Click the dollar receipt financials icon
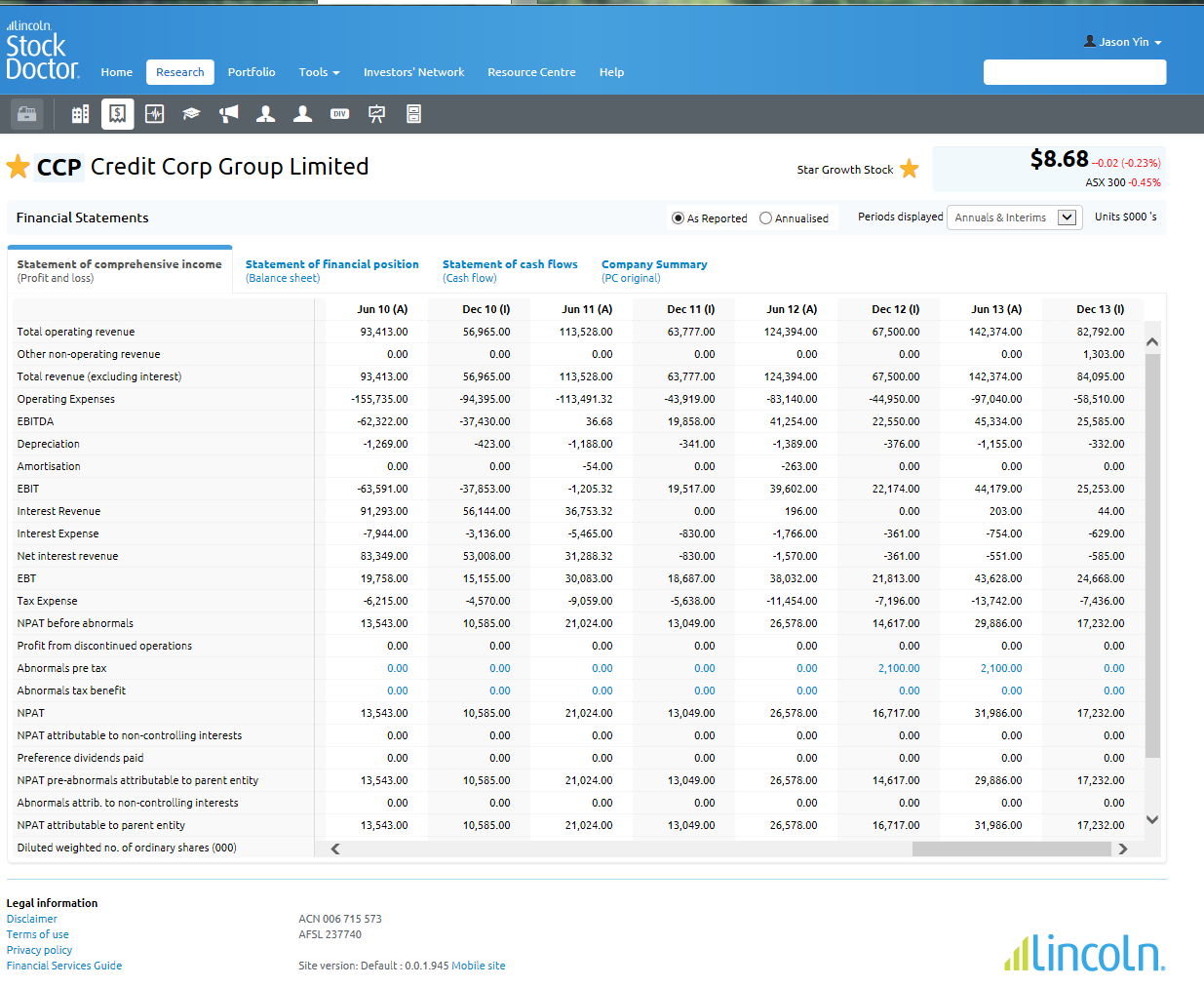This screenshot has height=987, width=1204. pyautogui.click(x=117, y=114)
